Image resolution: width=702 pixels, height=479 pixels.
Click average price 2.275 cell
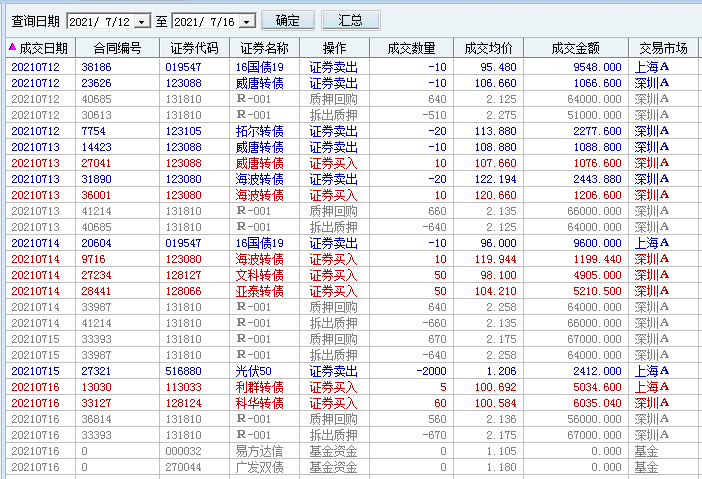(x=501, y=115)
